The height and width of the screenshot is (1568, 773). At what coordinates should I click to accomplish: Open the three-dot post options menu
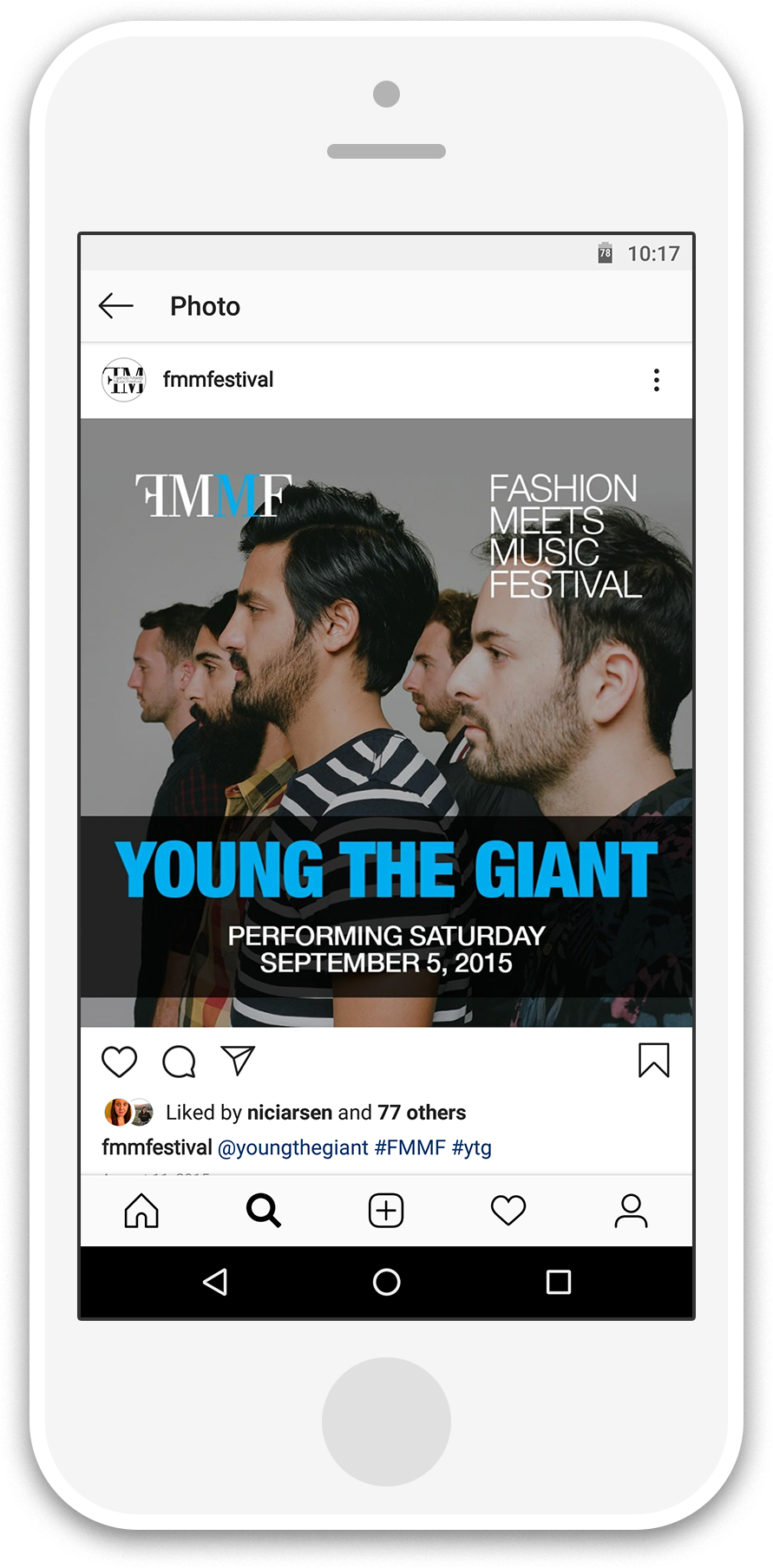[x=657, y=380]
